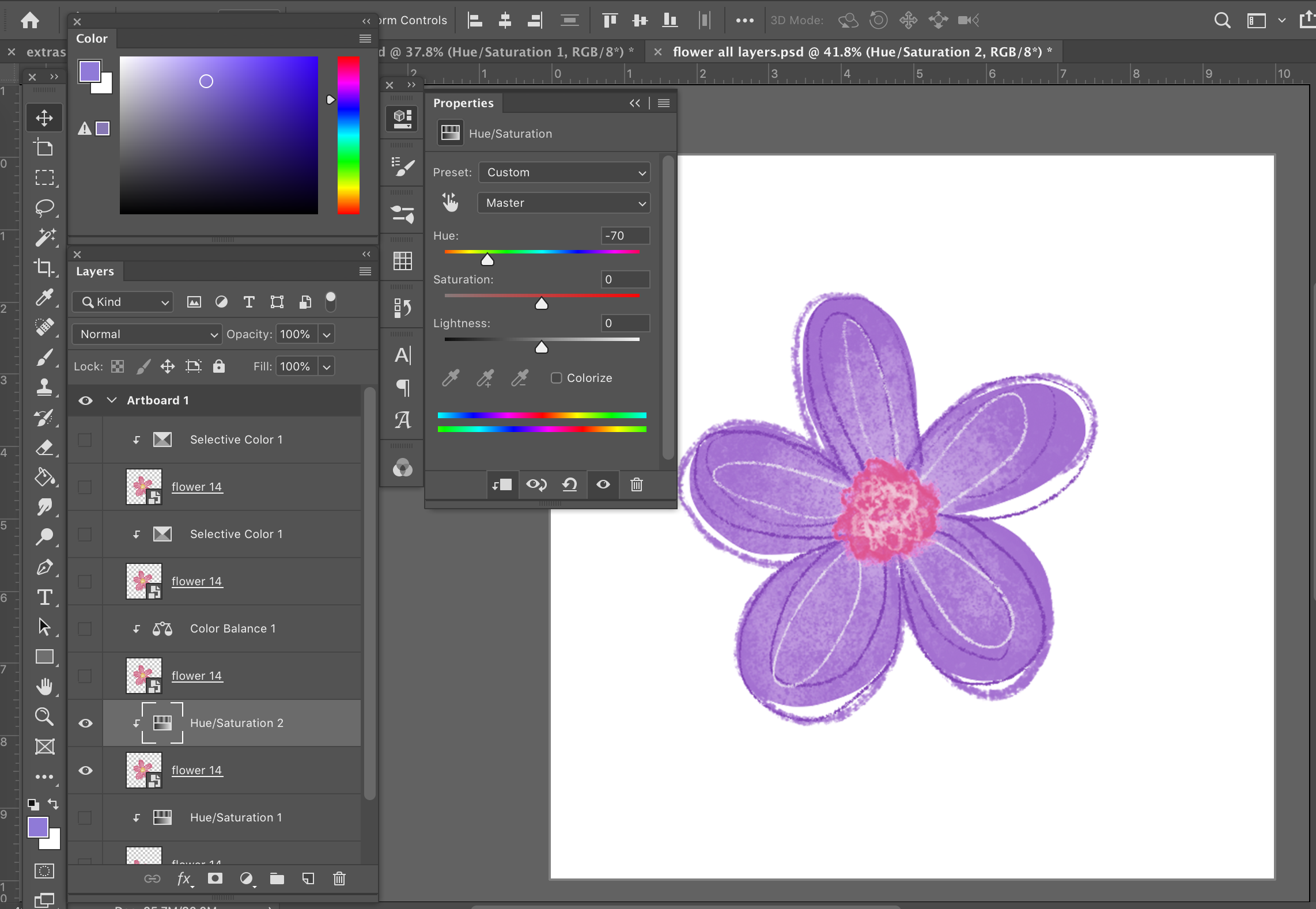Viewport: 1316px width, 909px height.
Task: Hide the Artboard 1 group
Action: click(x=85, y=400)
